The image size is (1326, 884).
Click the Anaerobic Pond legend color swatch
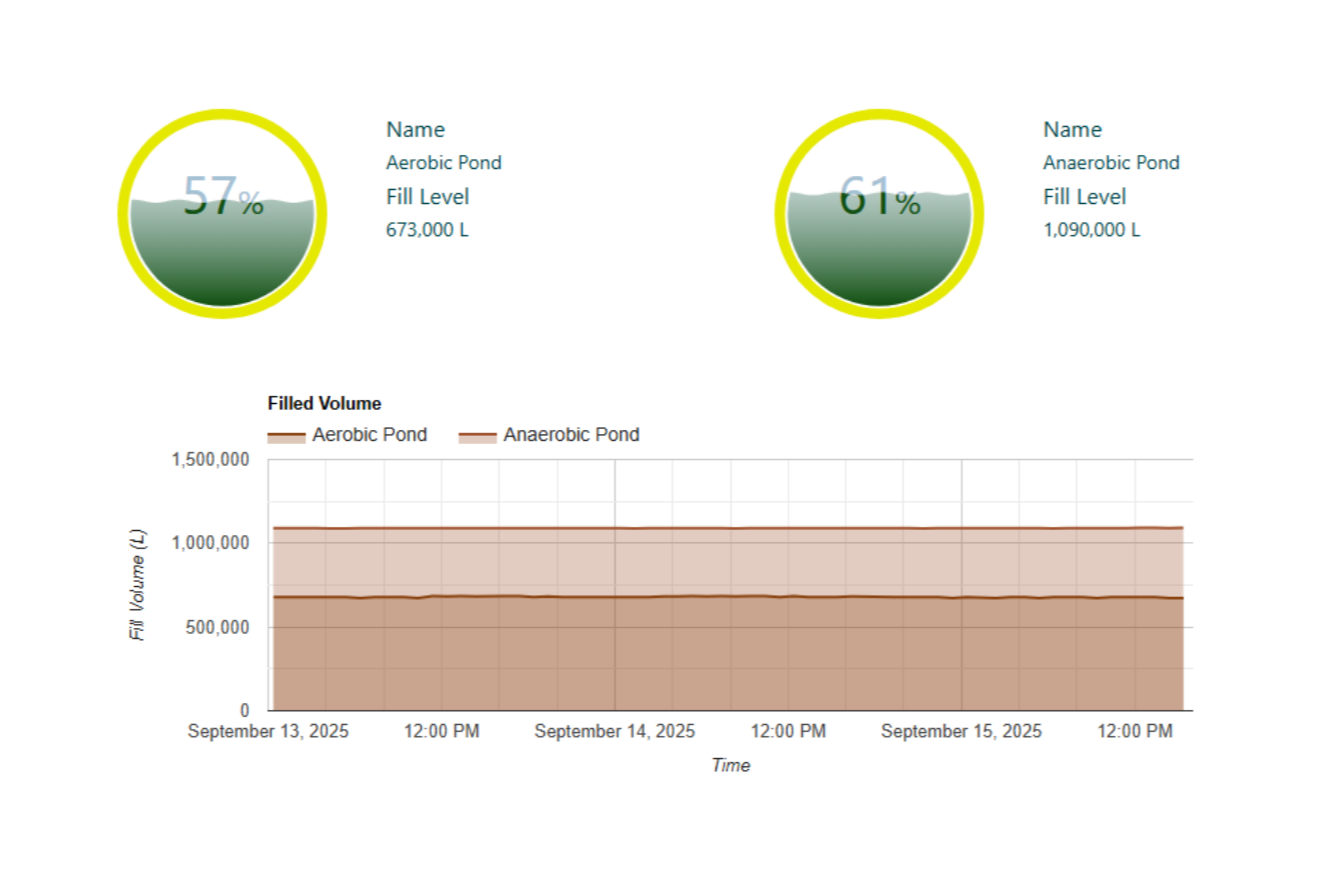point(477,437)
